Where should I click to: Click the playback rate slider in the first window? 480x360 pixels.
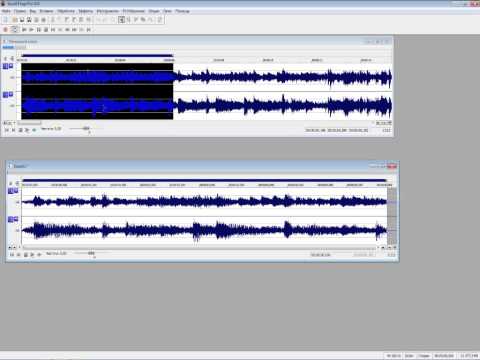click(x=80, y=129)
